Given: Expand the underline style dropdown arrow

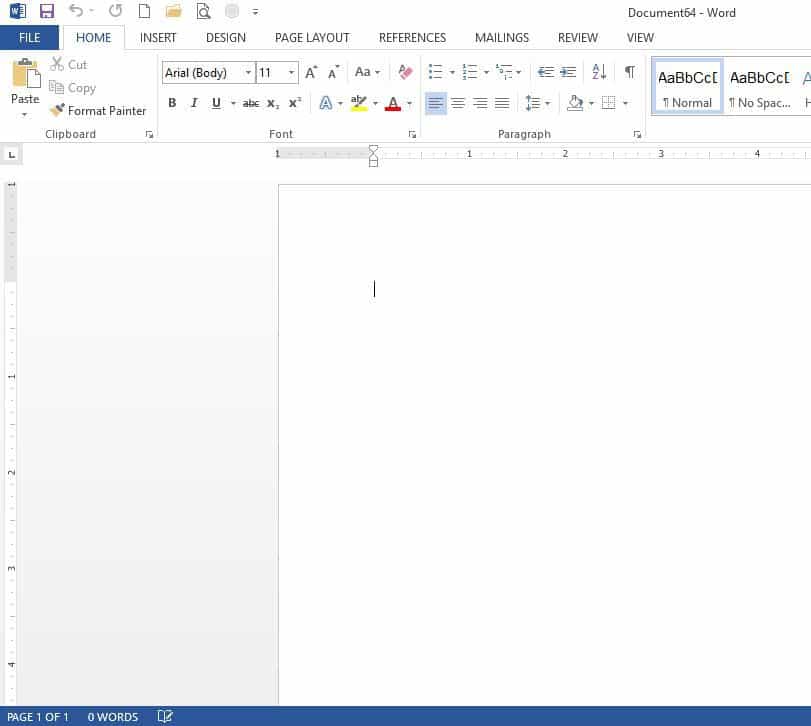Looking at the screenshot, I should [x=233, y=103].
